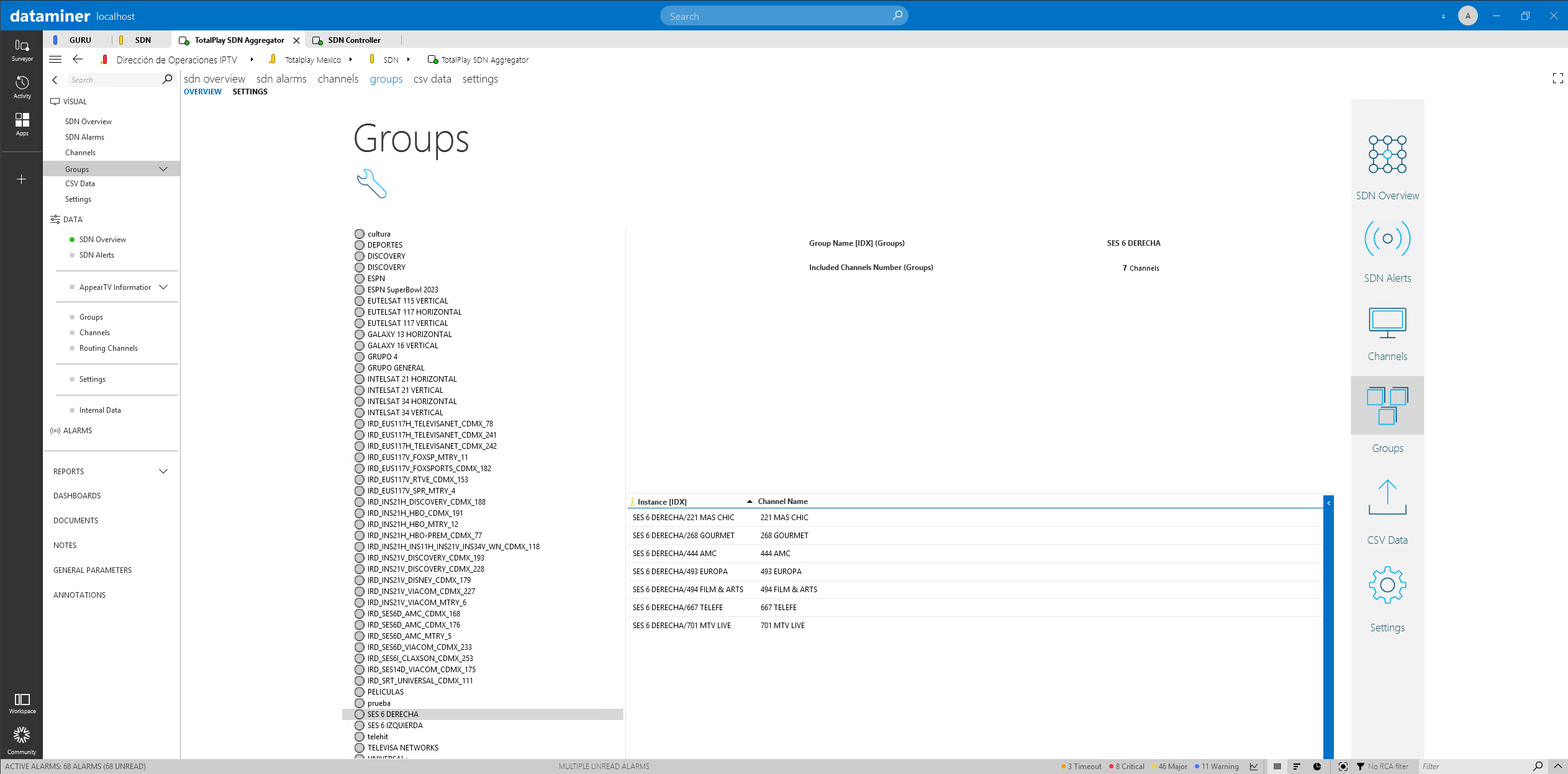The image size is (1568, 774).
Task: Click search icon in side panel search
Action: (167, 79)
